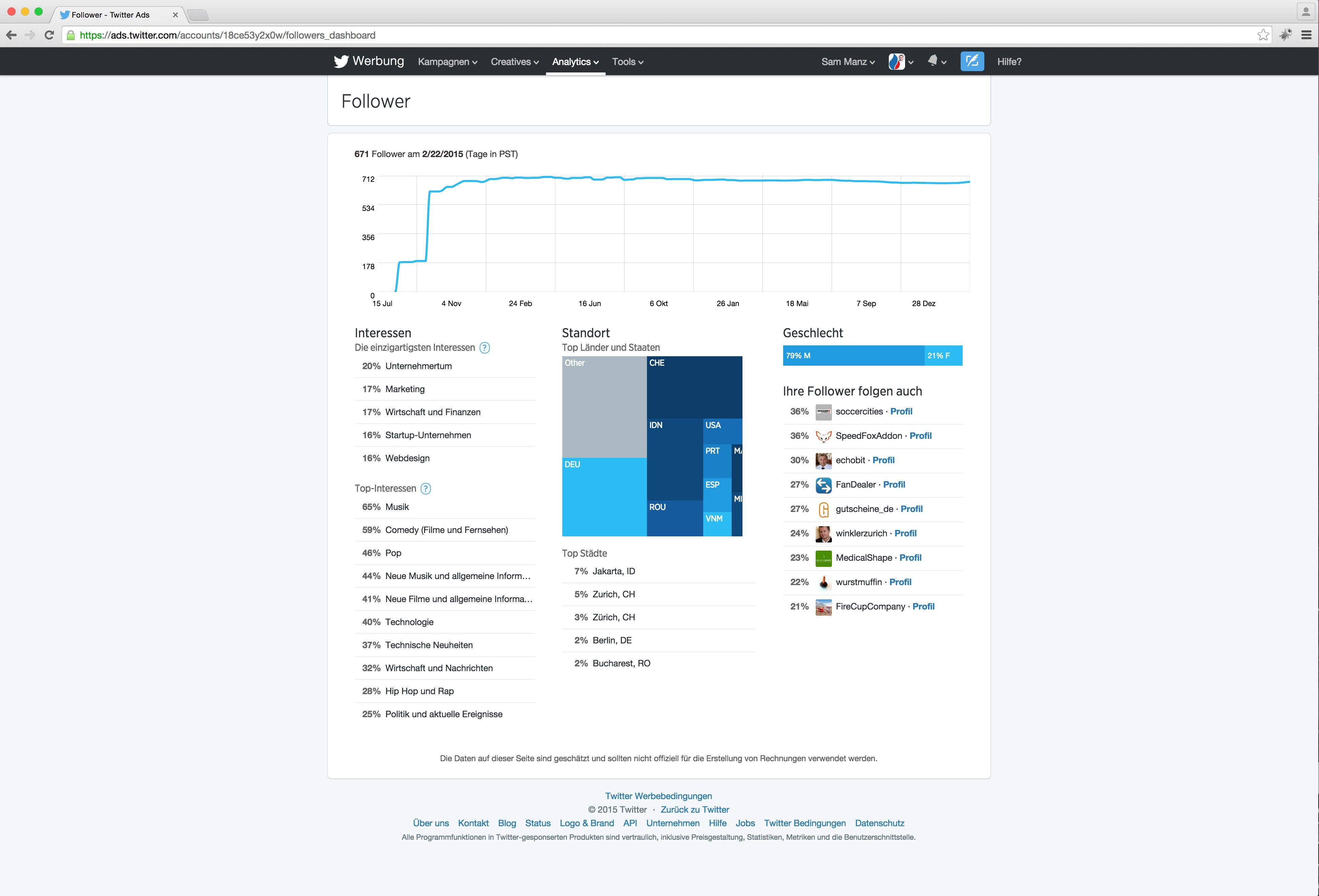Click the Hilfe? menu item

pos(1009,62)
